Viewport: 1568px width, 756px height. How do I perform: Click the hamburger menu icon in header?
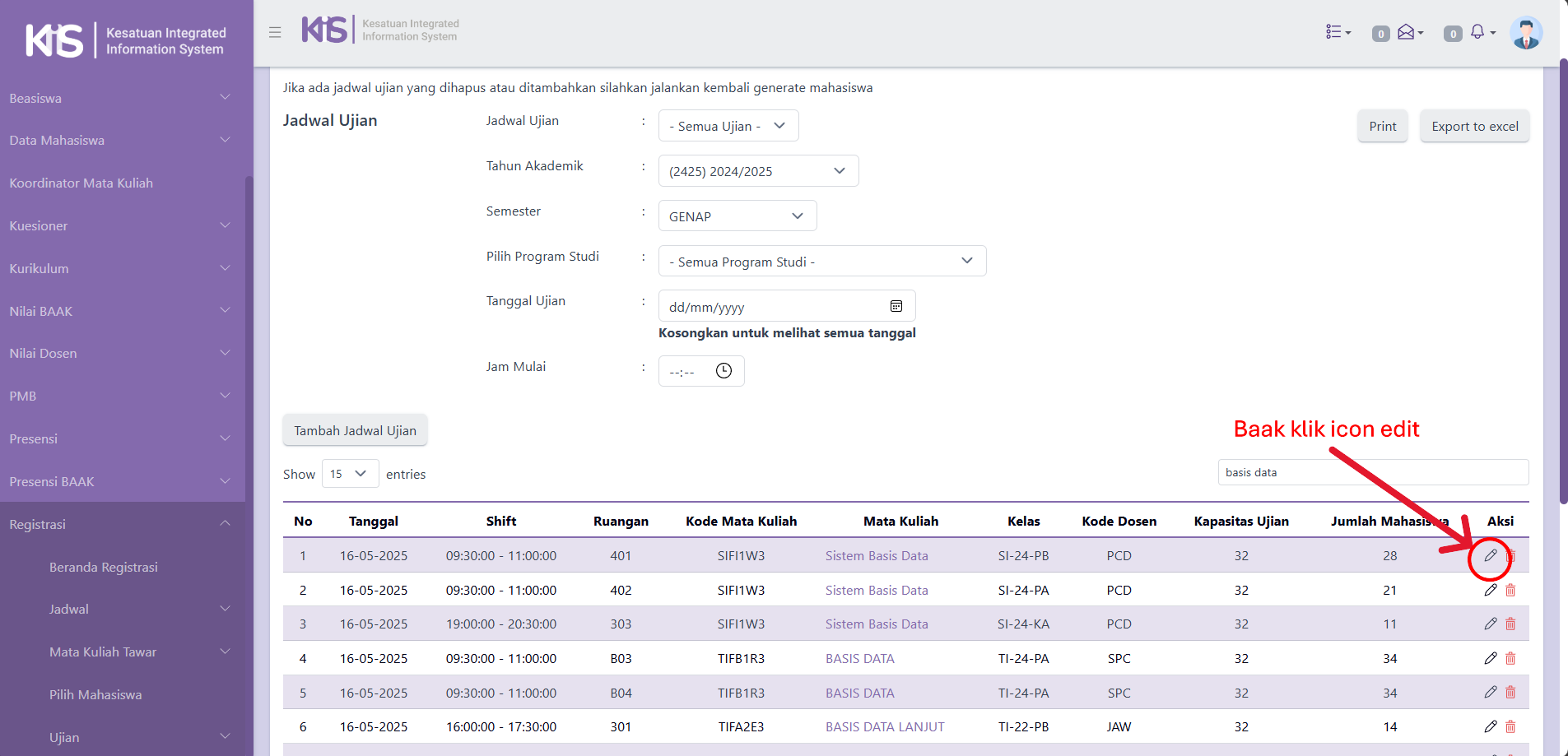pyautogui.click(x=275, y=32)
